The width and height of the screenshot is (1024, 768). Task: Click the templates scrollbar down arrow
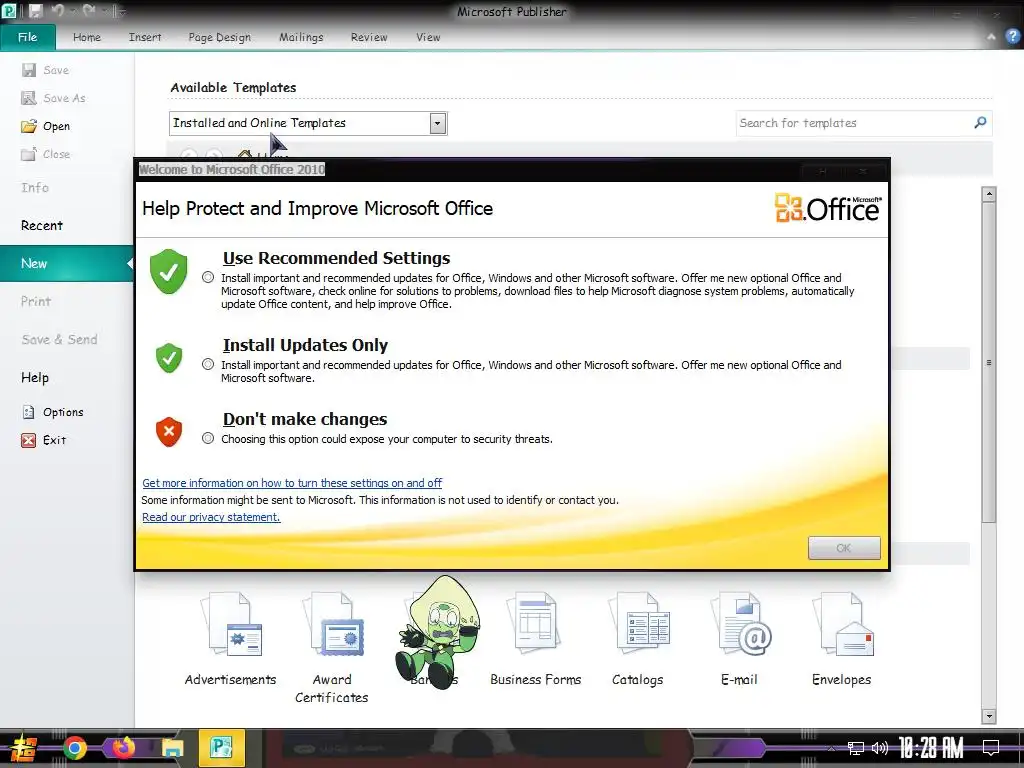989,716
